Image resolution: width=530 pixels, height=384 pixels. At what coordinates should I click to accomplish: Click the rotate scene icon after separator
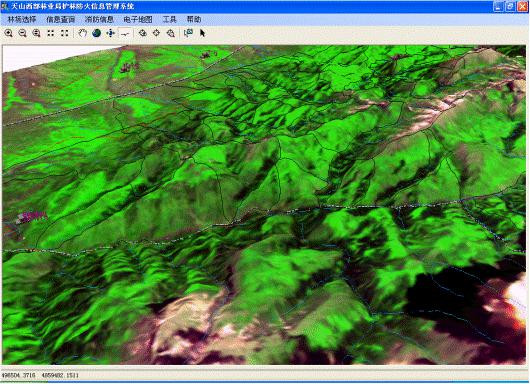pyautogui.click(x=143, y=33)
